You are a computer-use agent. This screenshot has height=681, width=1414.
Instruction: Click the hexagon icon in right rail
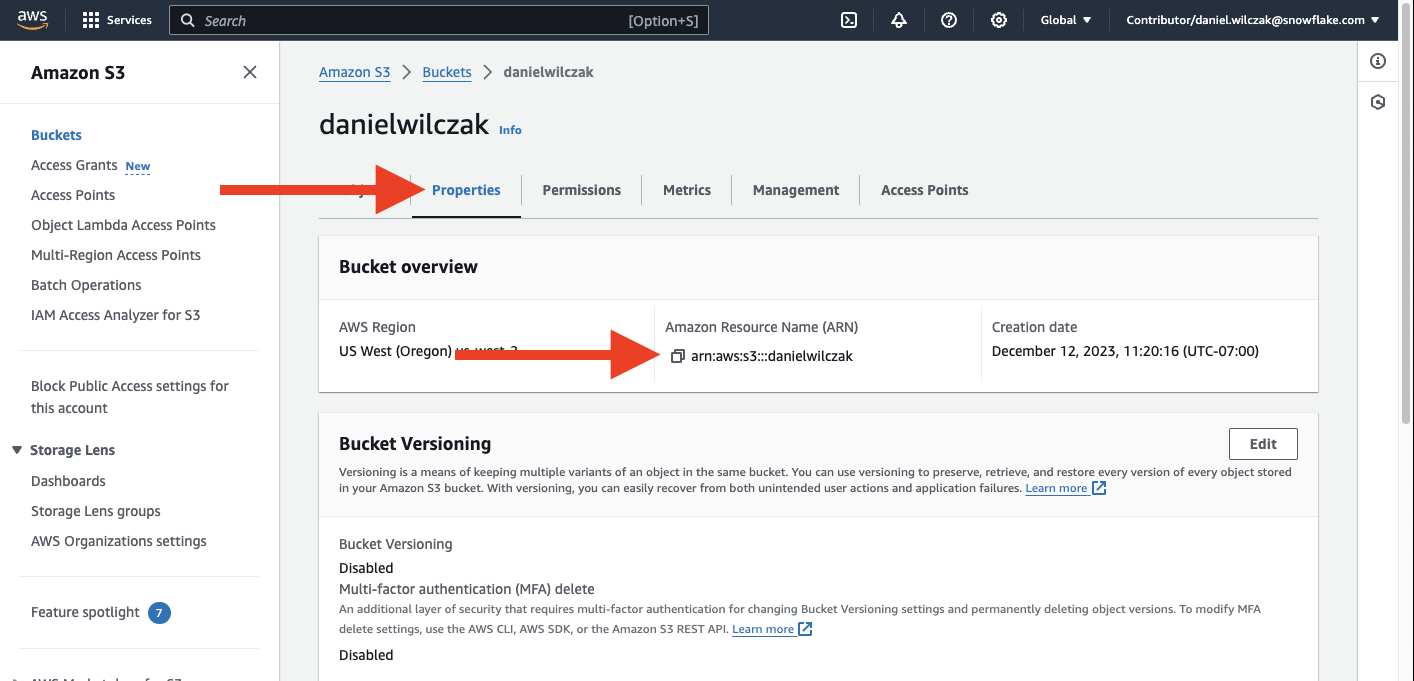1378,102
